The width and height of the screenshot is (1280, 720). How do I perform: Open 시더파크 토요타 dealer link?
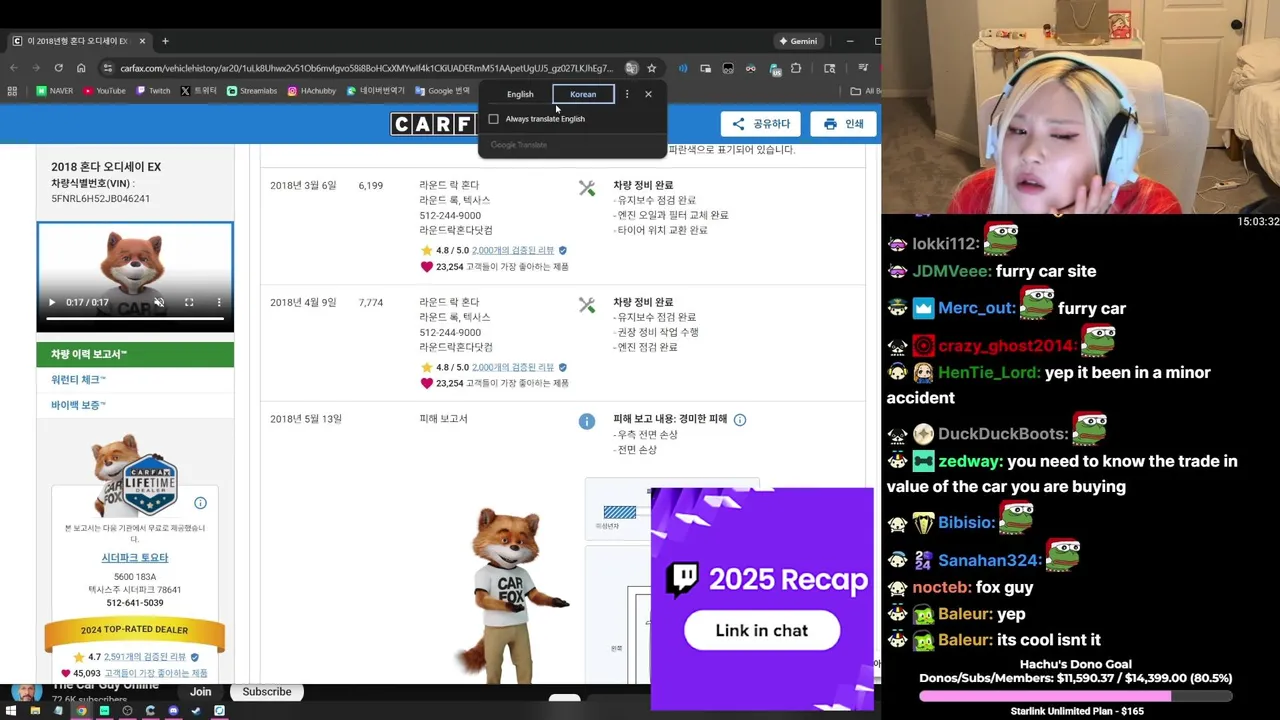[x=135, y=558]
